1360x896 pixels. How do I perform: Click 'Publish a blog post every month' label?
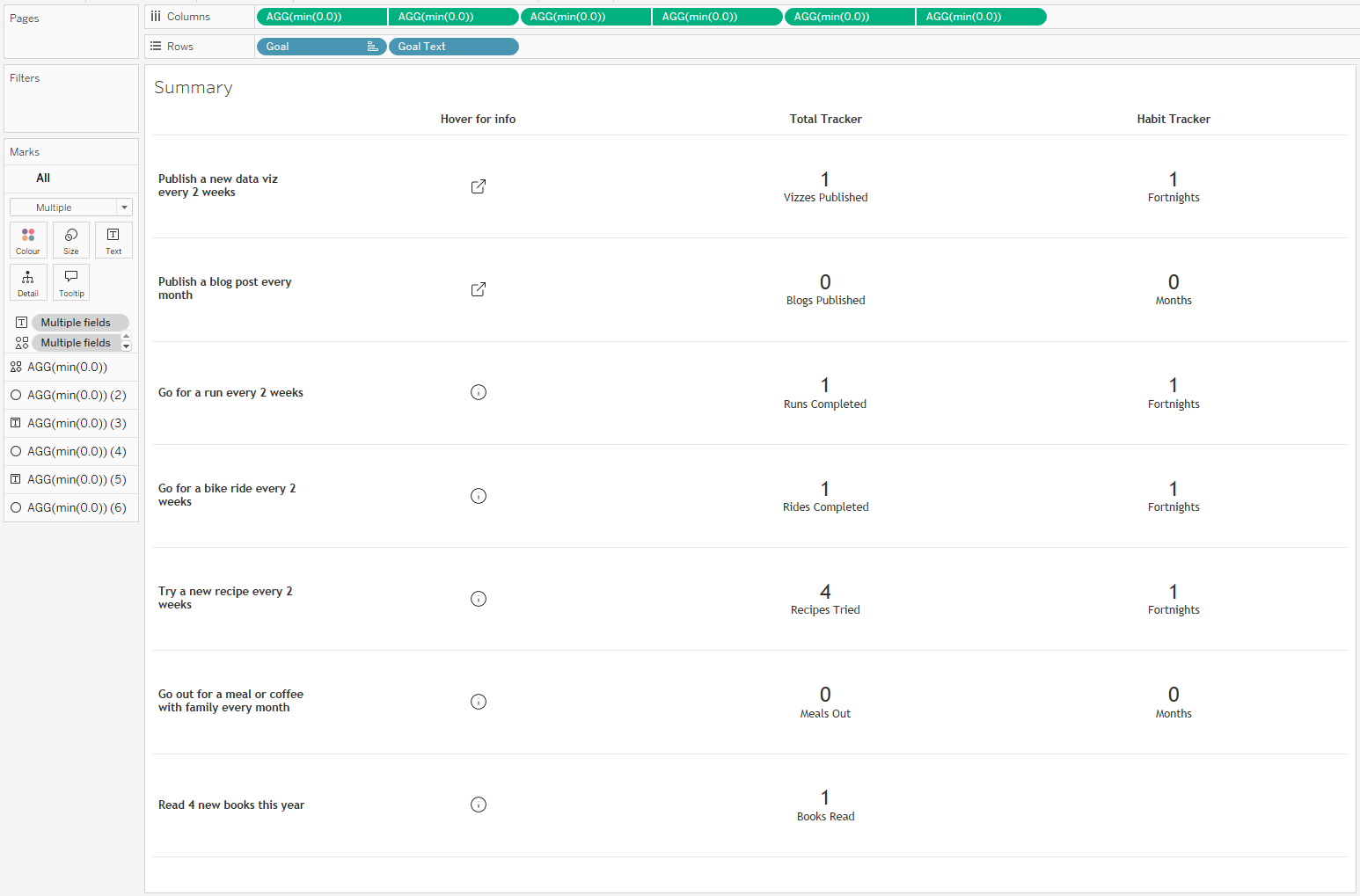click(224, 288)
